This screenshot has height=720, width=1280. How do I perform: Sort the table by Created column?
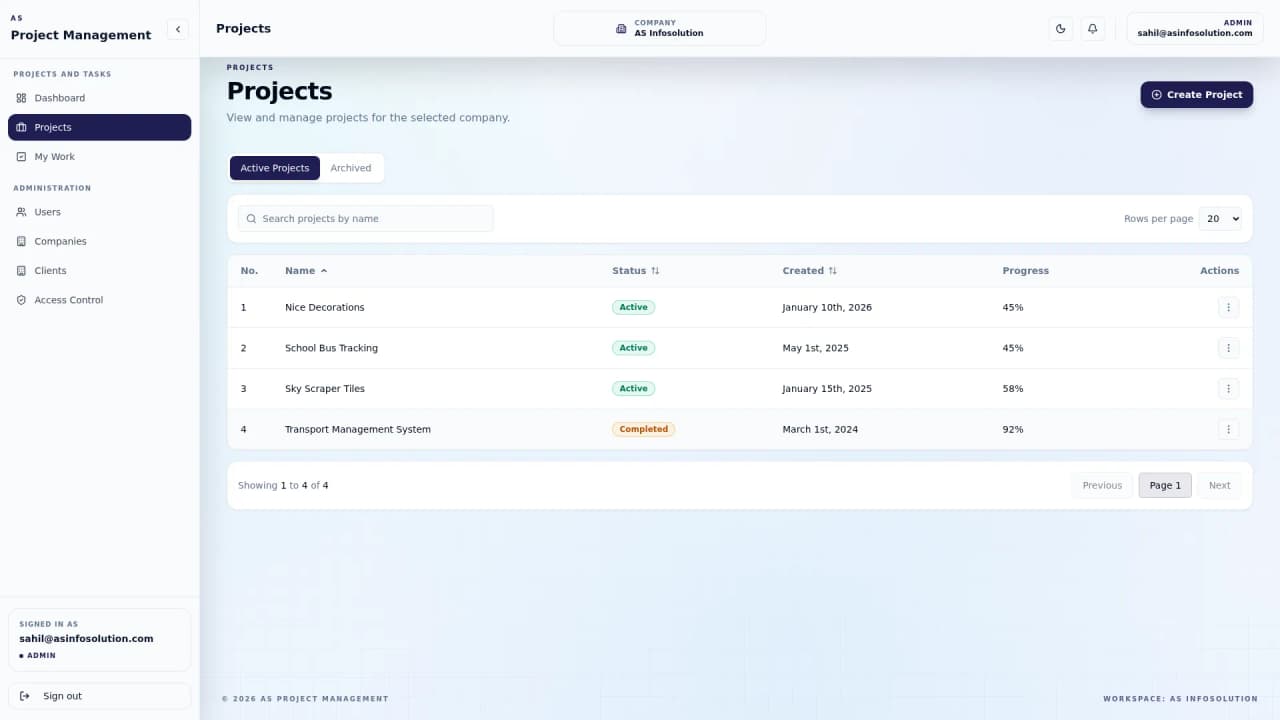point(810,271)
